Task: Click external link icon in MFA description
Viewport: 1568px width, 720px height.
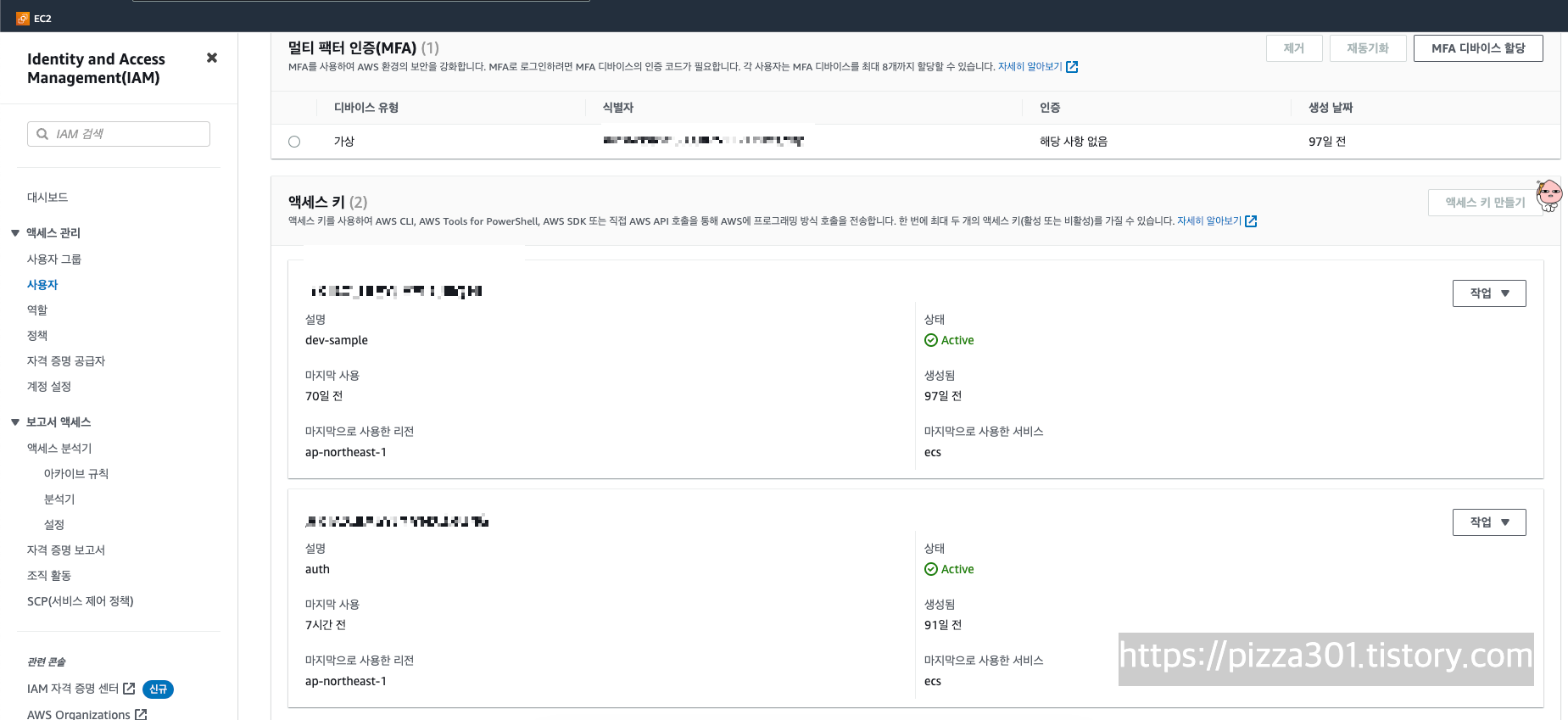Action: pos(1072,67)
